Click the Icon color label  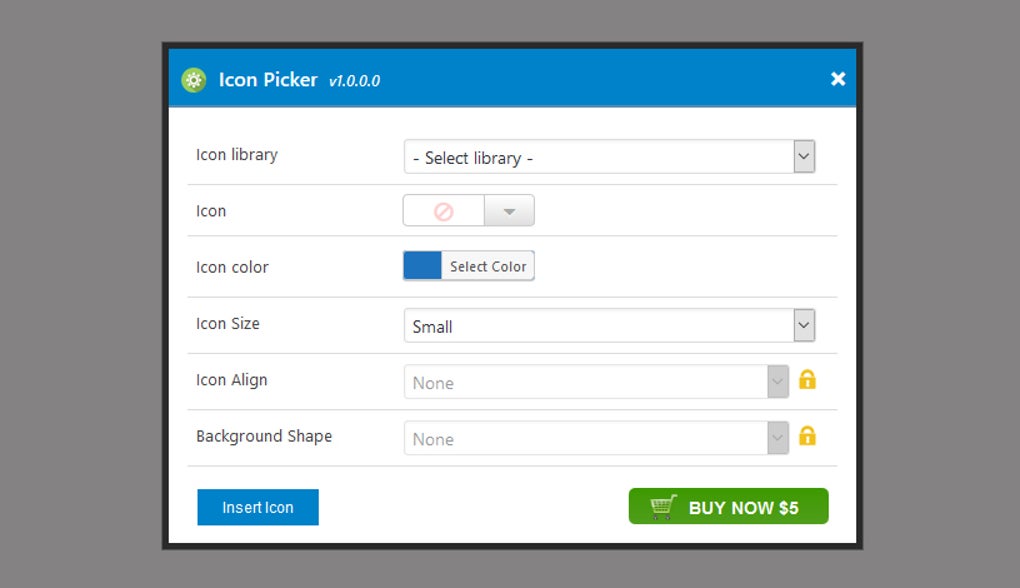[x=232, y=267]
